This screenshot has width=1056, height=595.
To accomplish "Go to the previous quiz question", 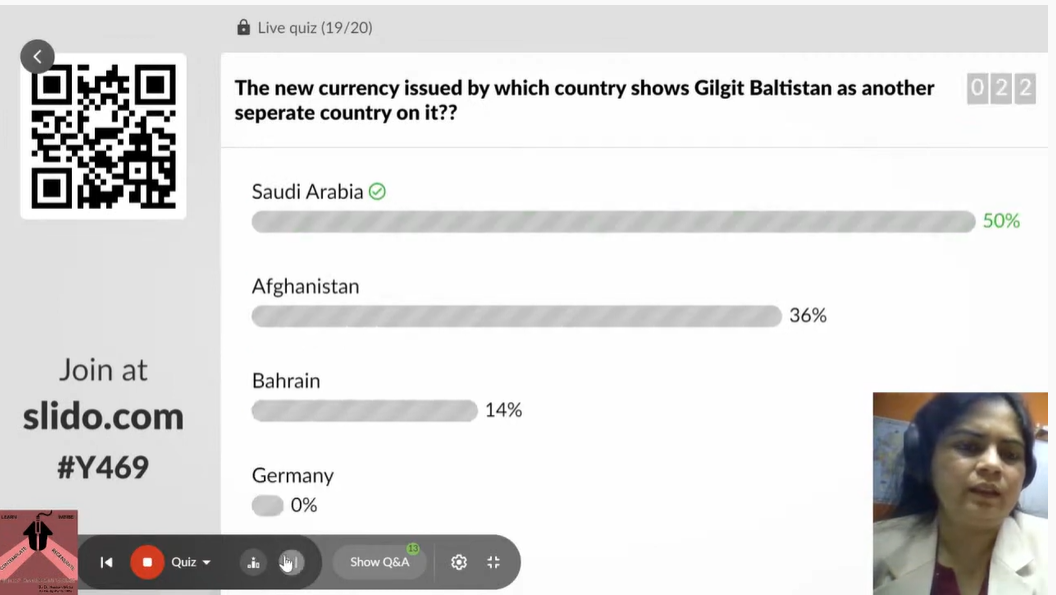I will click(x=107, y=562).
